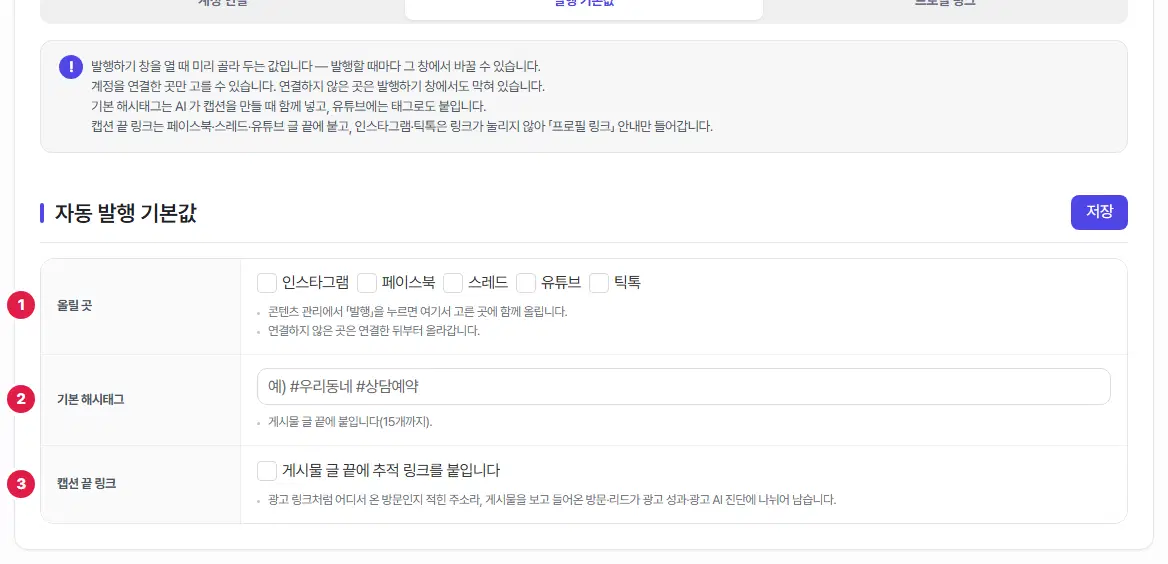Click the 저장 button
The image size is (1168, 564).
point(1099,212)
